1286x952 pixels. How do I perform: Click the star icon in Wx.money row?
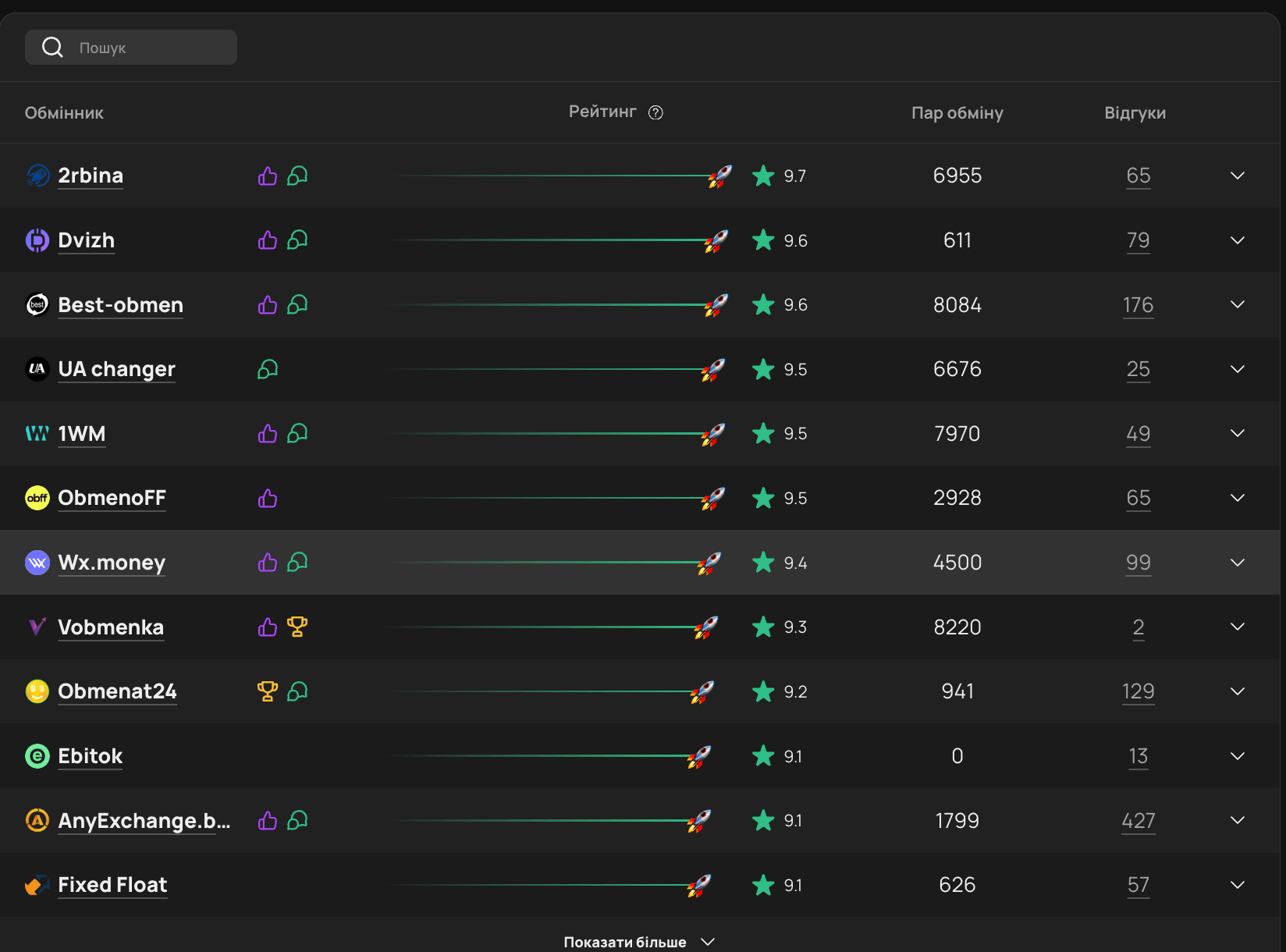pos(763,563)
